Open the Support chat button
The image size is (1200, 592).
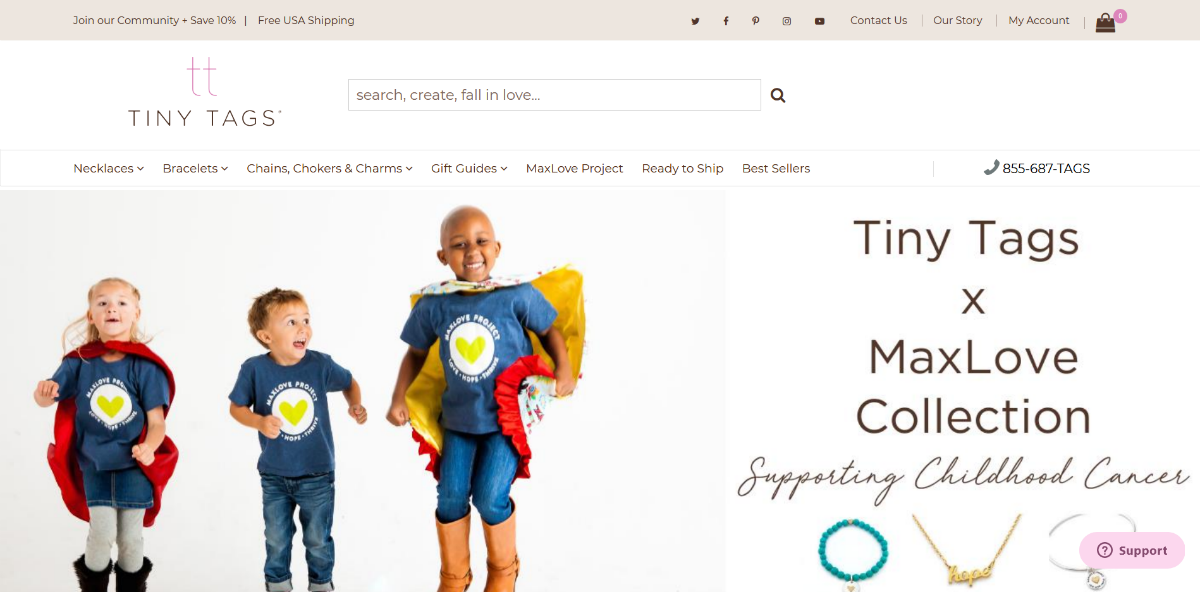click(x=1132, y=550)
